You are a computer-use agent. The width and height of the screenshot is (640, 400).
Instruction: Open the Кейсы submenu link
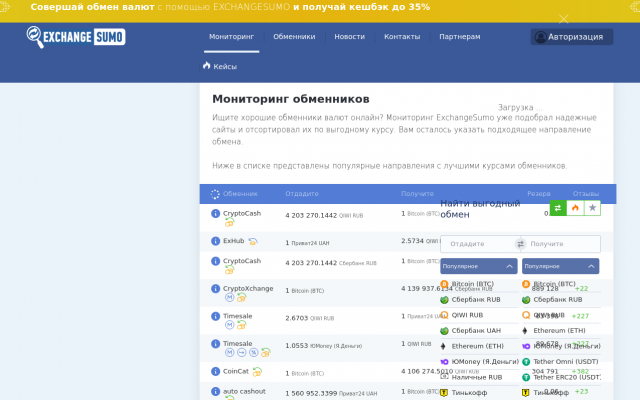tap(225, 67)
